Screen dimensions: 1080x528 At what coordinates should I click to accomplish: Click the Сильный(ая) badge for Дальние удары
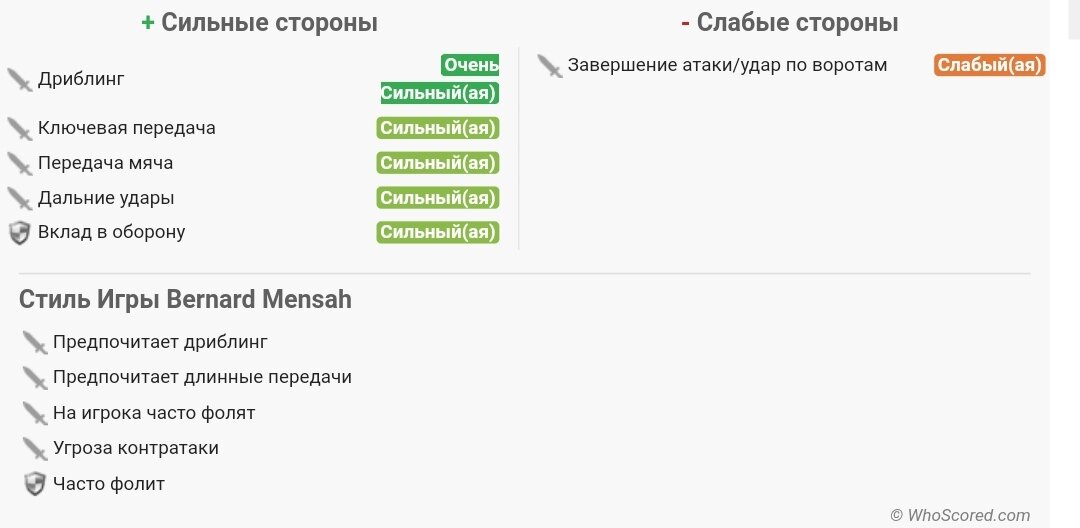438,198
